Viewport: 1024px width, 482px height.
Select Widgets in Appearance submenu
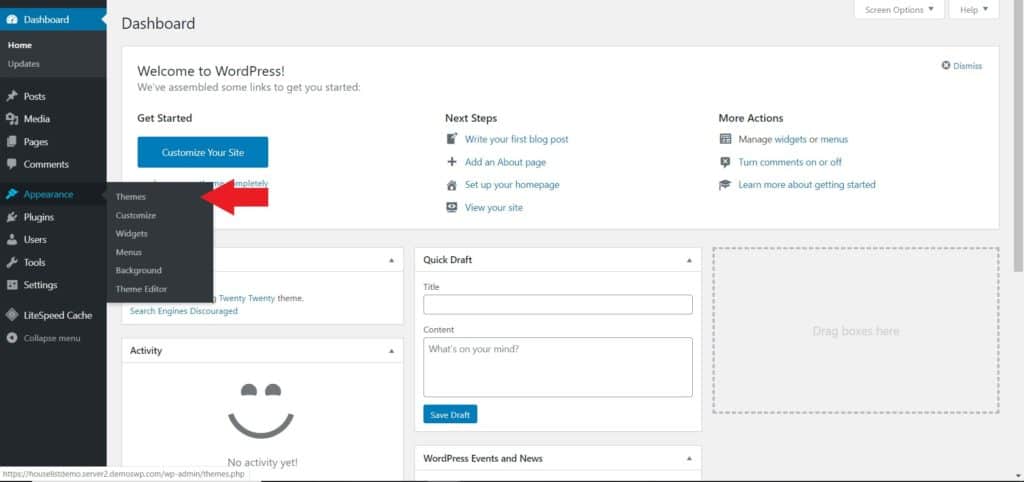coord(131,233)
